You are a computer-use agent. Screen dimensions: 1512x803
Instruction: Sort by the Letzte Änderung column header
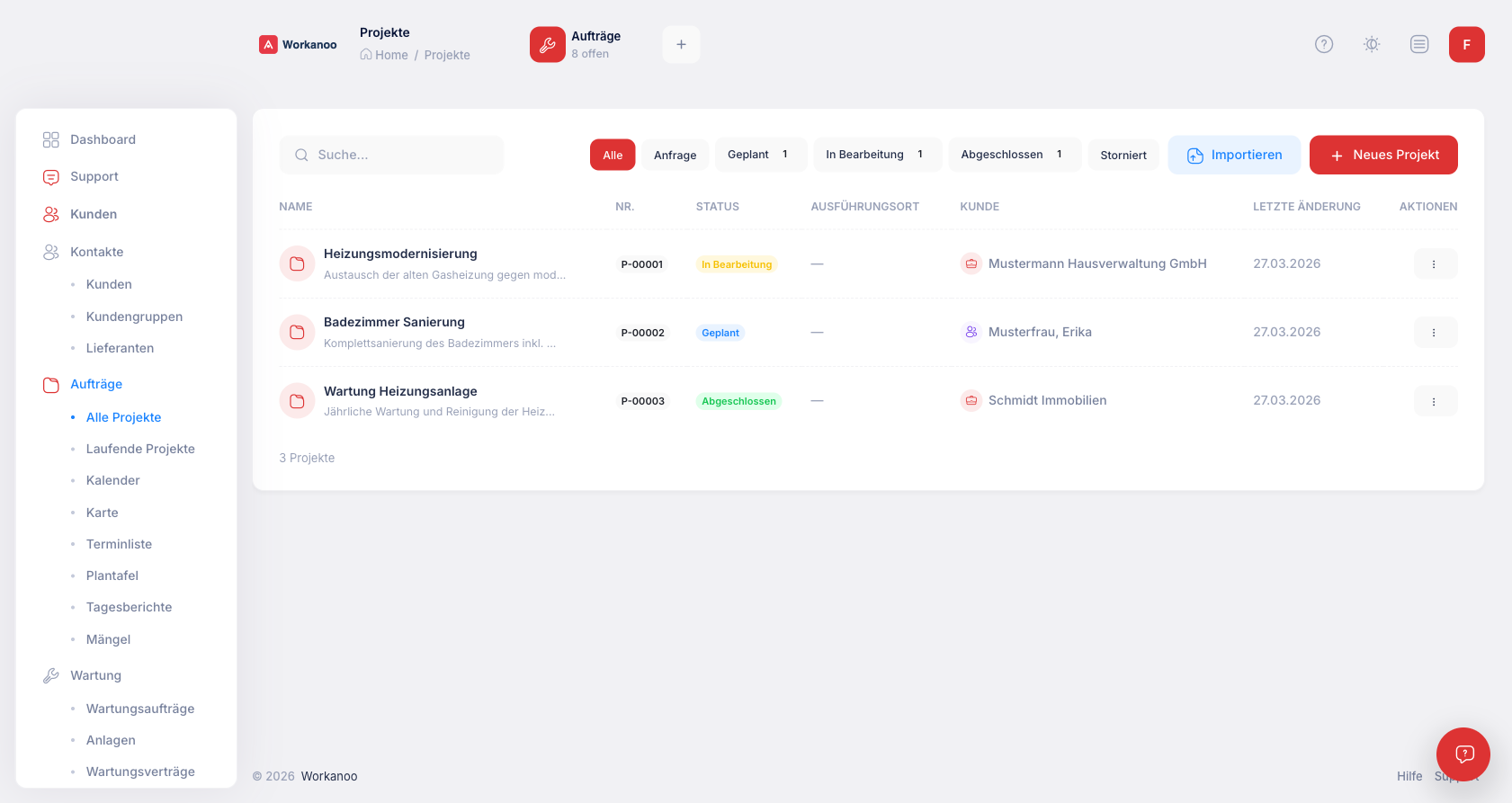[1306, 207]
